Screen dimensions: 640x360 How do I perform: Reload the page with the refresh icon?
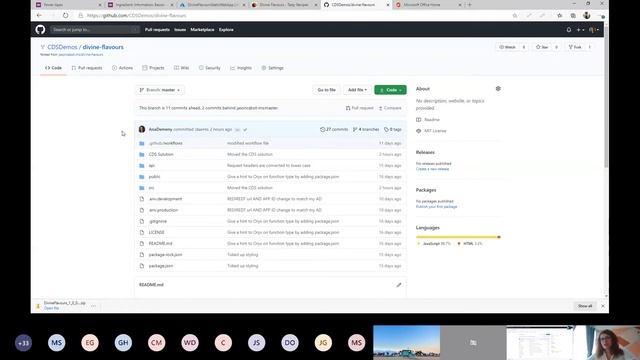point(65,15)
